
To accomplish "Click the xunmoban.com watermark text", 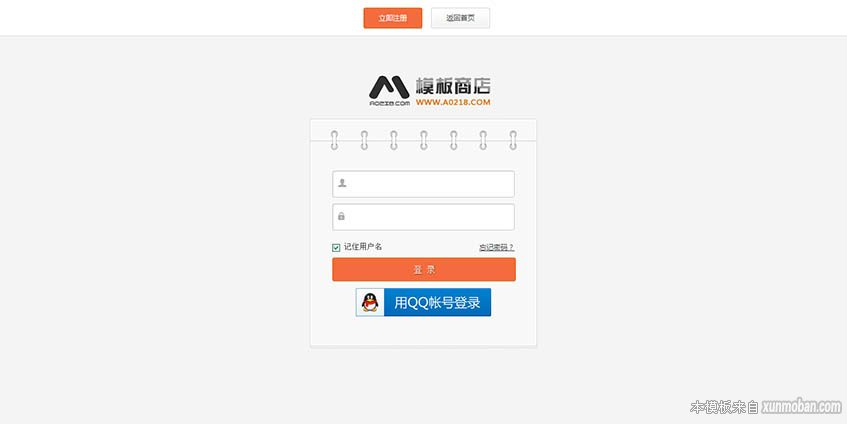I will (802, 407).
